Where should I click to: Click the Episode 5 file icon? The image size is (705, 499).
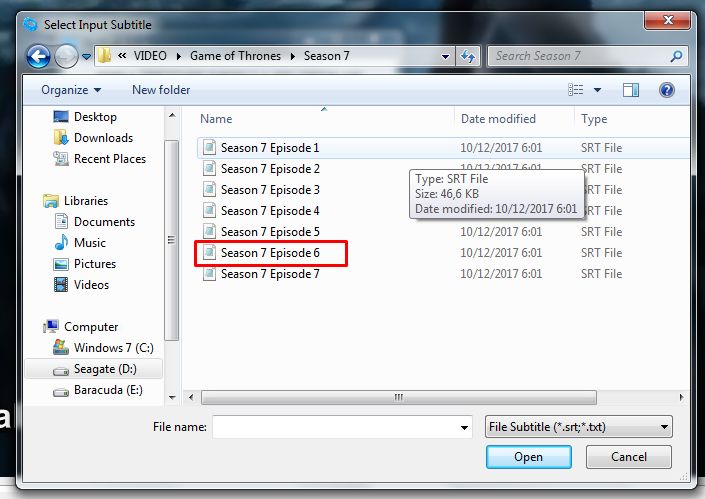tap(209, 232)
